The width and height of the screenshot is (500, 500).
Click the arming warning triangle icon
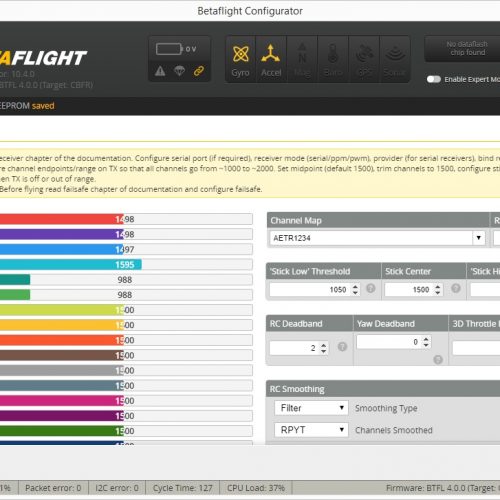tap(160, 71)
